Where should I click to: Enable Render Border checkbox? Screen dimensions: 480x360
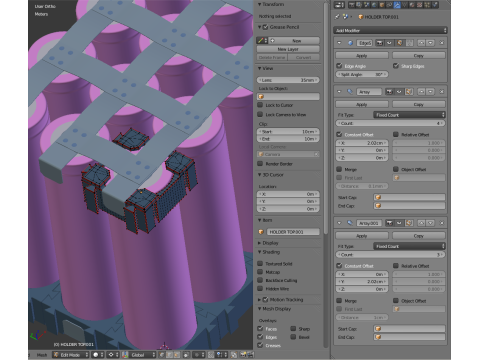pos(260,164)
